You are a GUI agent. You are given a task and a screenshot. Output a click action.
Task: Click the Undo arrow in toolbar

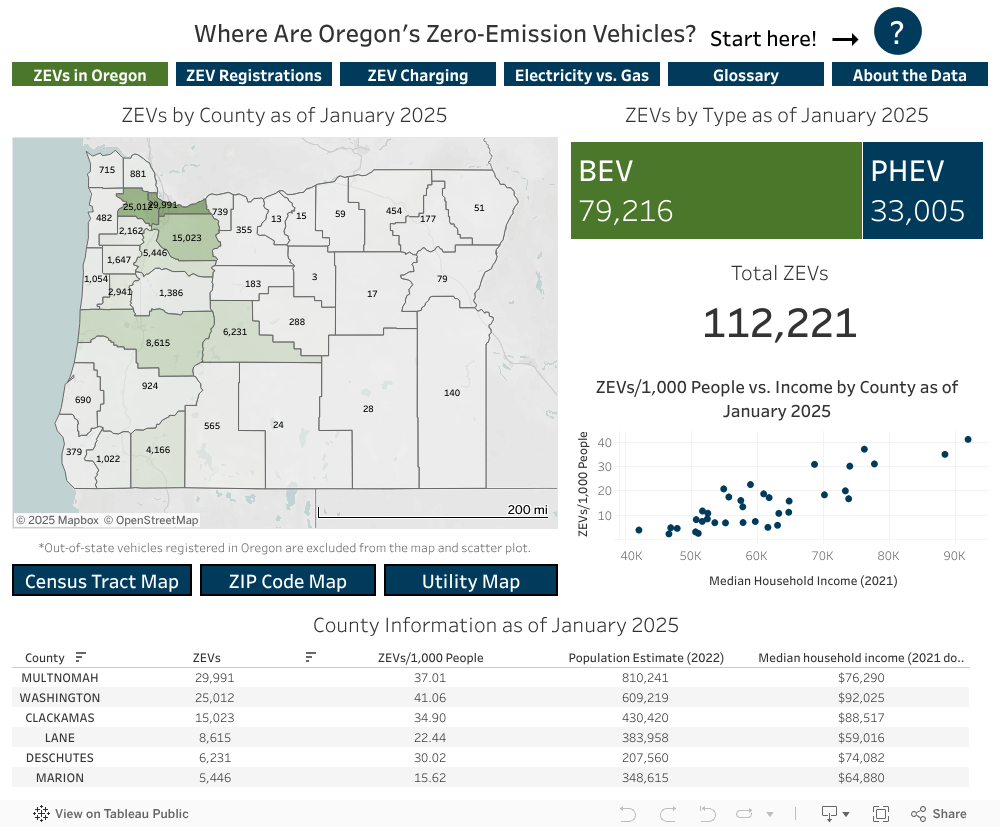628,813
